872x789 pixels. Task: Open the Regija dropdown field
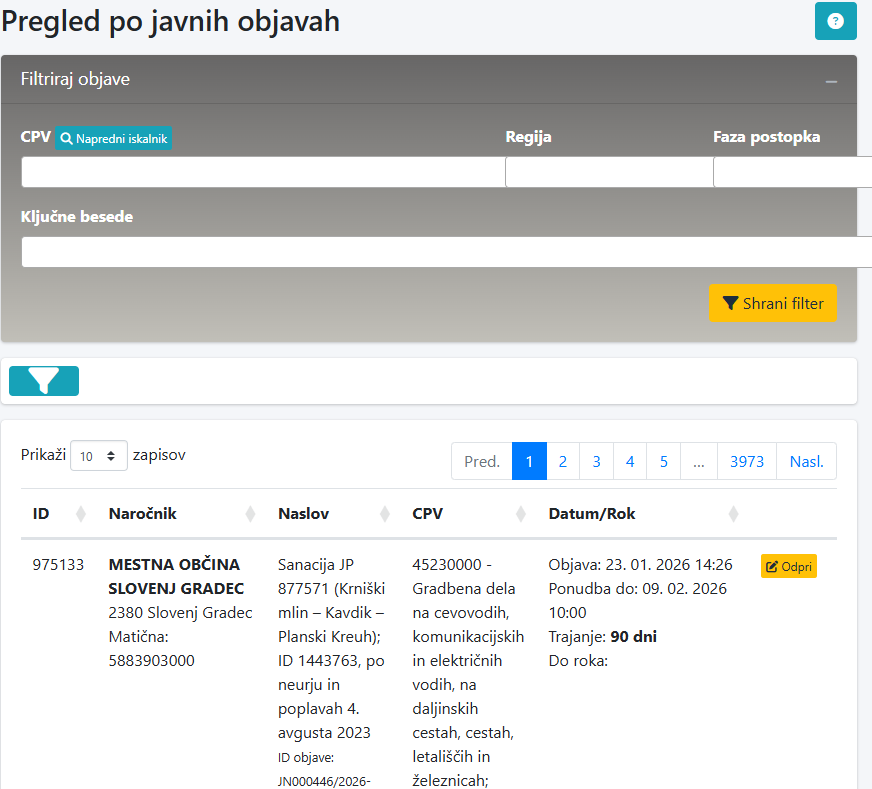(608, 172)
